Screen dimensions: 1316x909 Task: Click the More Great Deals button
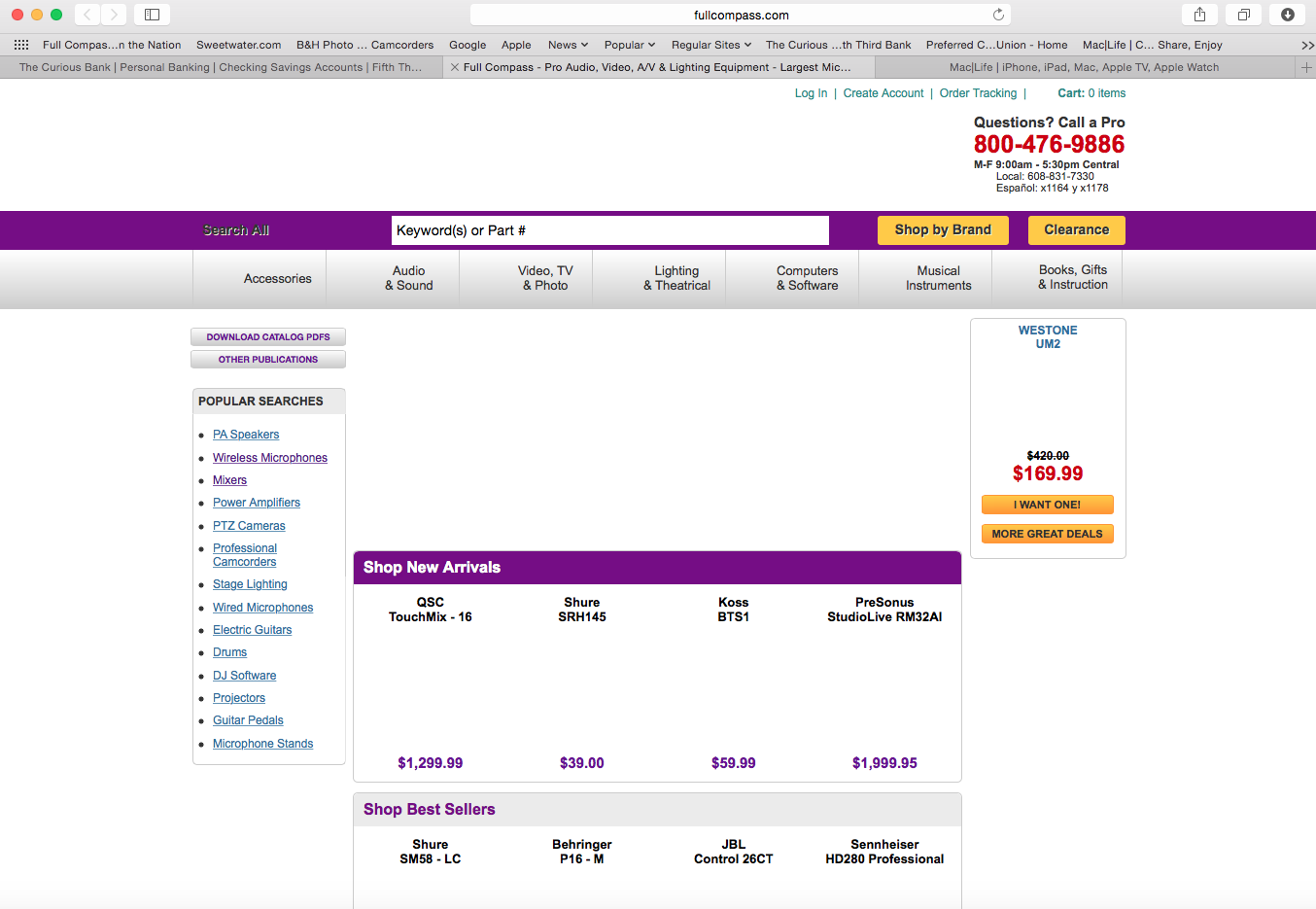coord(1048,534)
